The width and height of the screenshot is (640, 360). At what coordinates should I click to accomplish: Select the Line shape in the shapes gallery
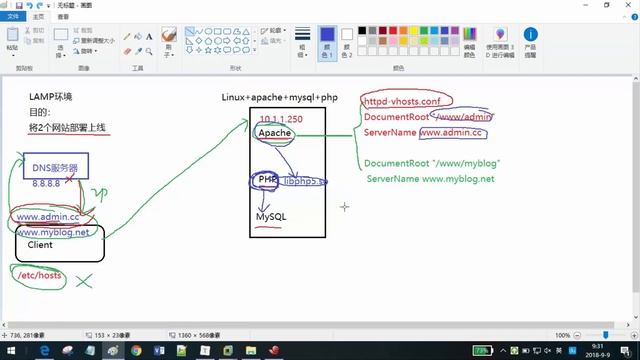coord(189,31)
